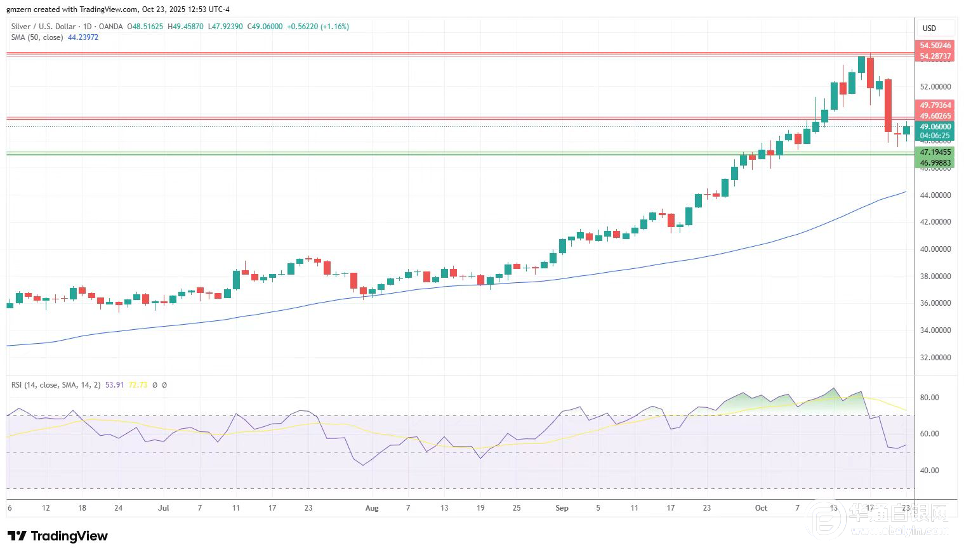Click the current price 49.06000 label
This screenshot has width=964, height=556.
[x=935, y=126]
